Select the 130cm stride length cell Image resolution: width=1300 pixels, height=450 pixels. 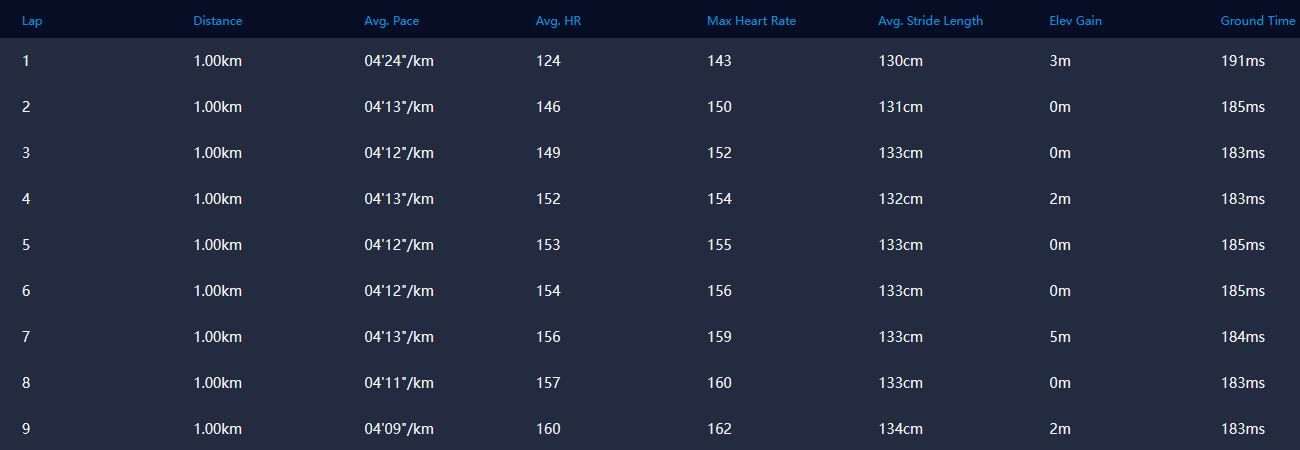pos(900,61)
